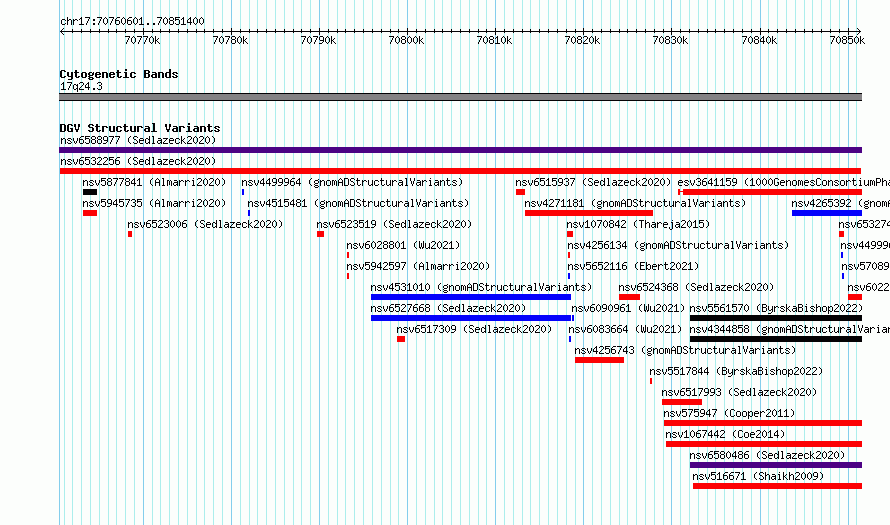Image resolution: width=890 pixels, height=525 pixels.
Task: Click the red nsv575947 (Cooper2011) bar
Action: [763, 423]
